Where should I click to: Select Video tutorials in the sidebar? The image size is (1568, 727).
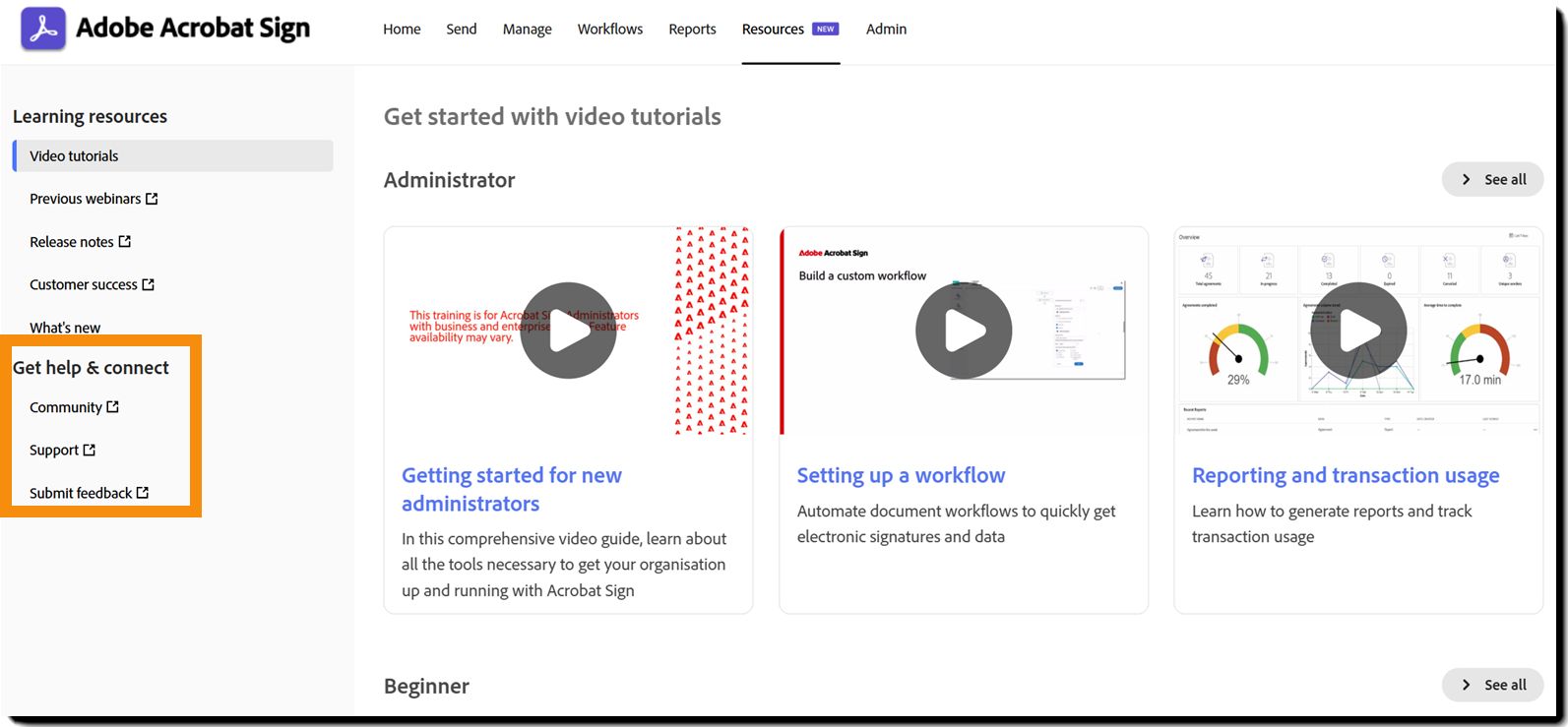173,155
